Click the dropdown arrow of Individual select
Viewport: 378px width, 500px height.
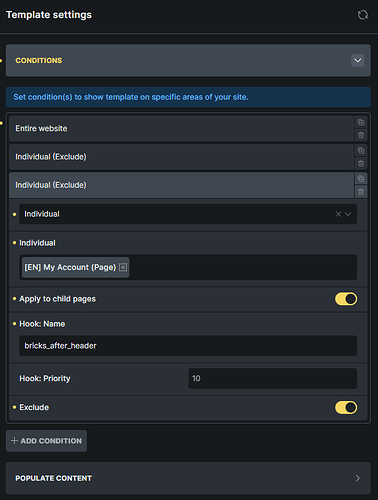point(348,214)
